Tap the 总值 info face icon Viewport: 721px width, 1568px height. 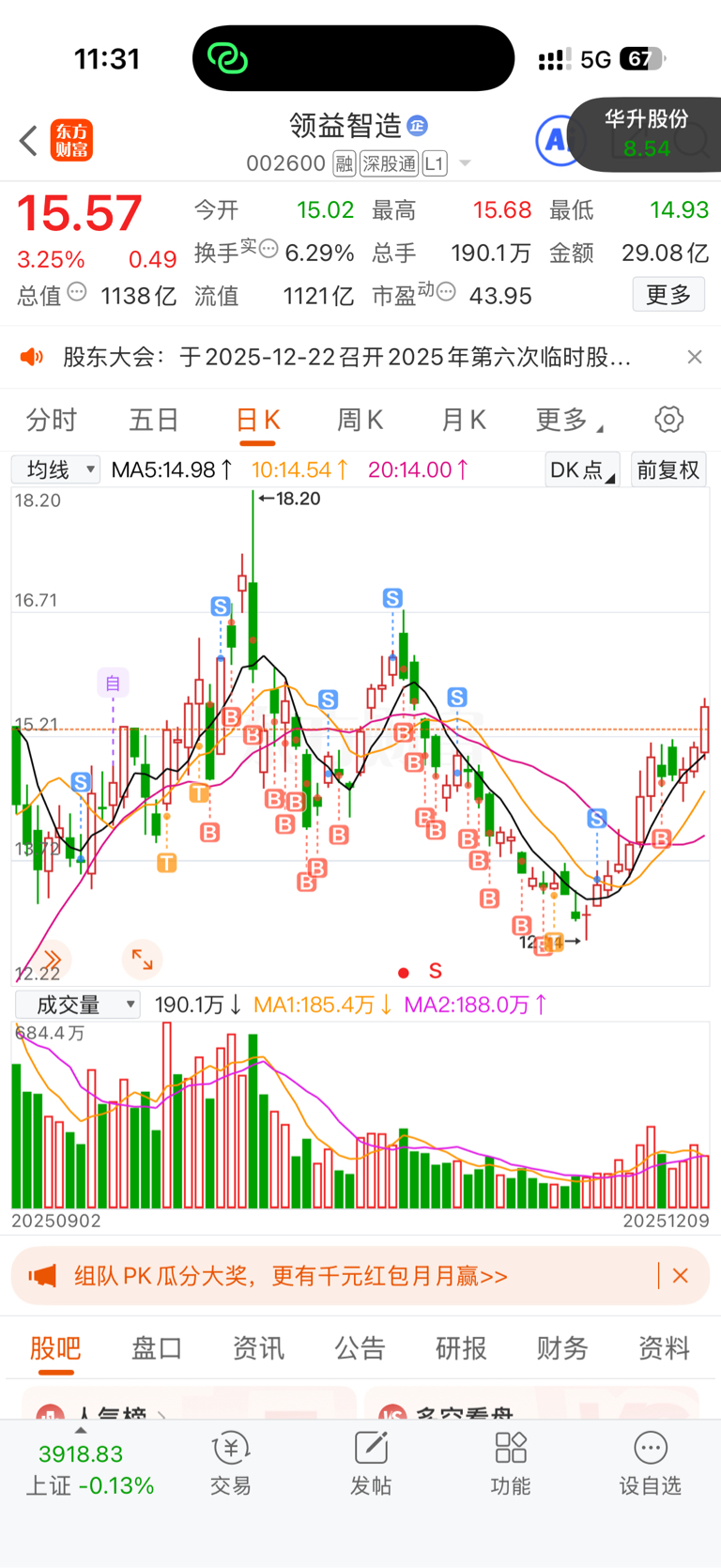[x=77, y=292]
